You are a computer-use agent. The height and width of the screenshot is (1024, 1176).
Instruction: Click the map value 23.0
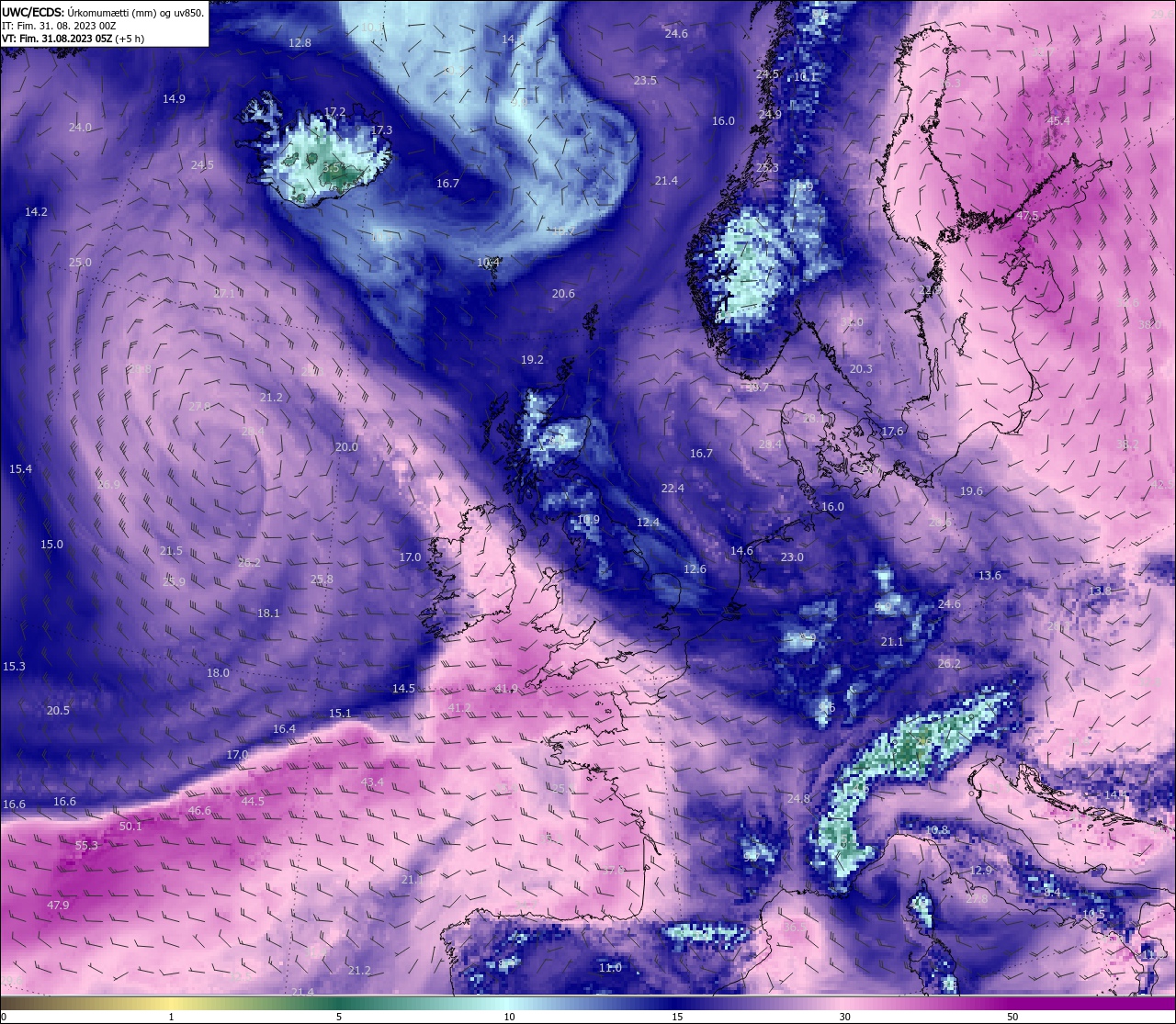(792, 557)
